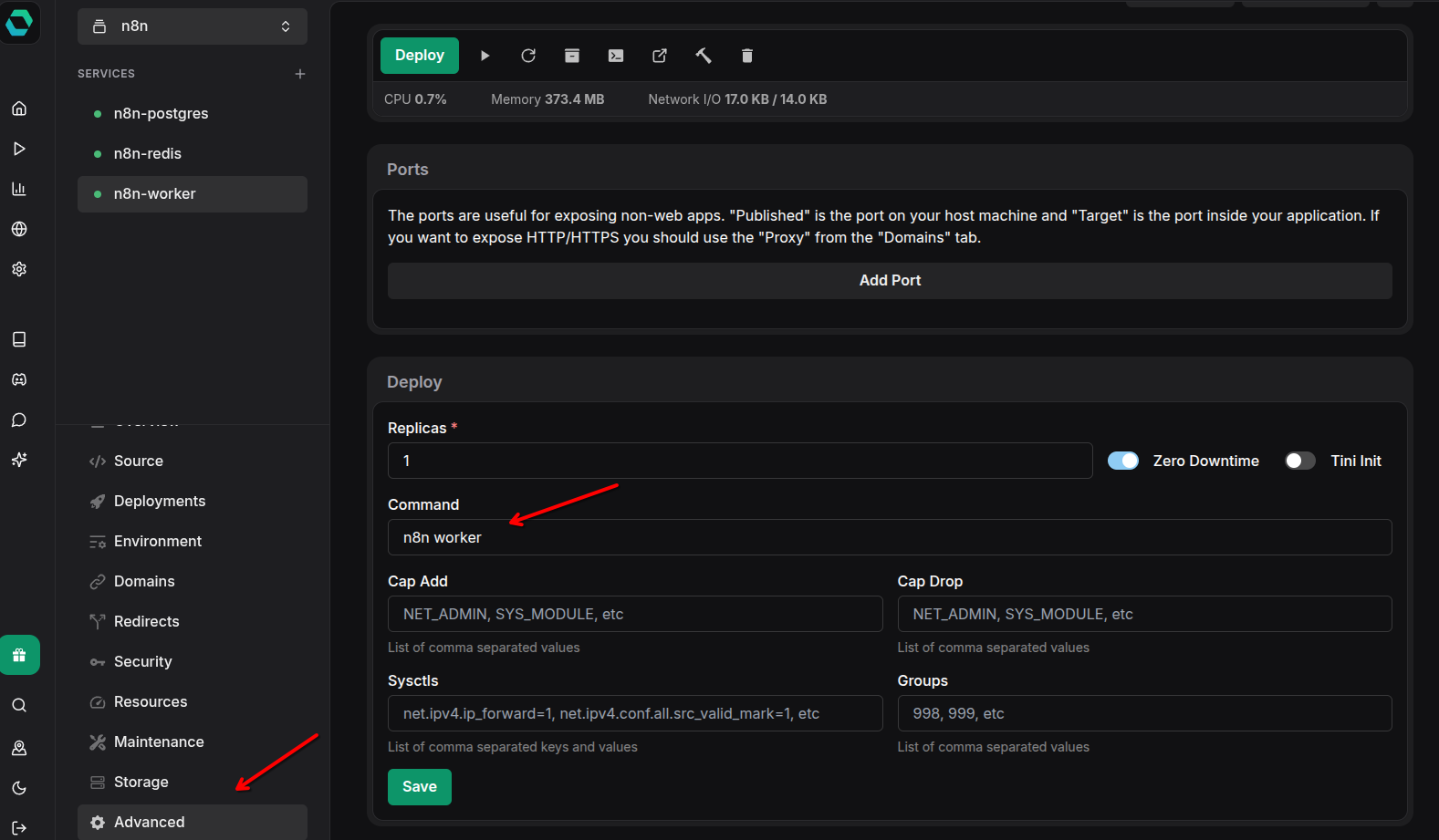Open the n8n project selector dropdown

tap(193, 26)
